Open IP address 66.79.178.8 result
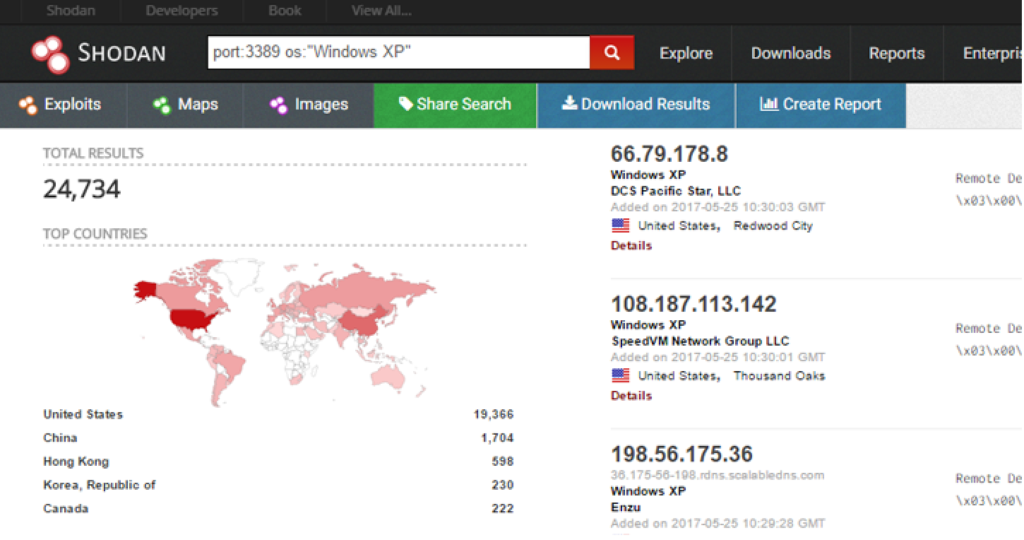The image size is (1024, 540). tap(669, 154)
